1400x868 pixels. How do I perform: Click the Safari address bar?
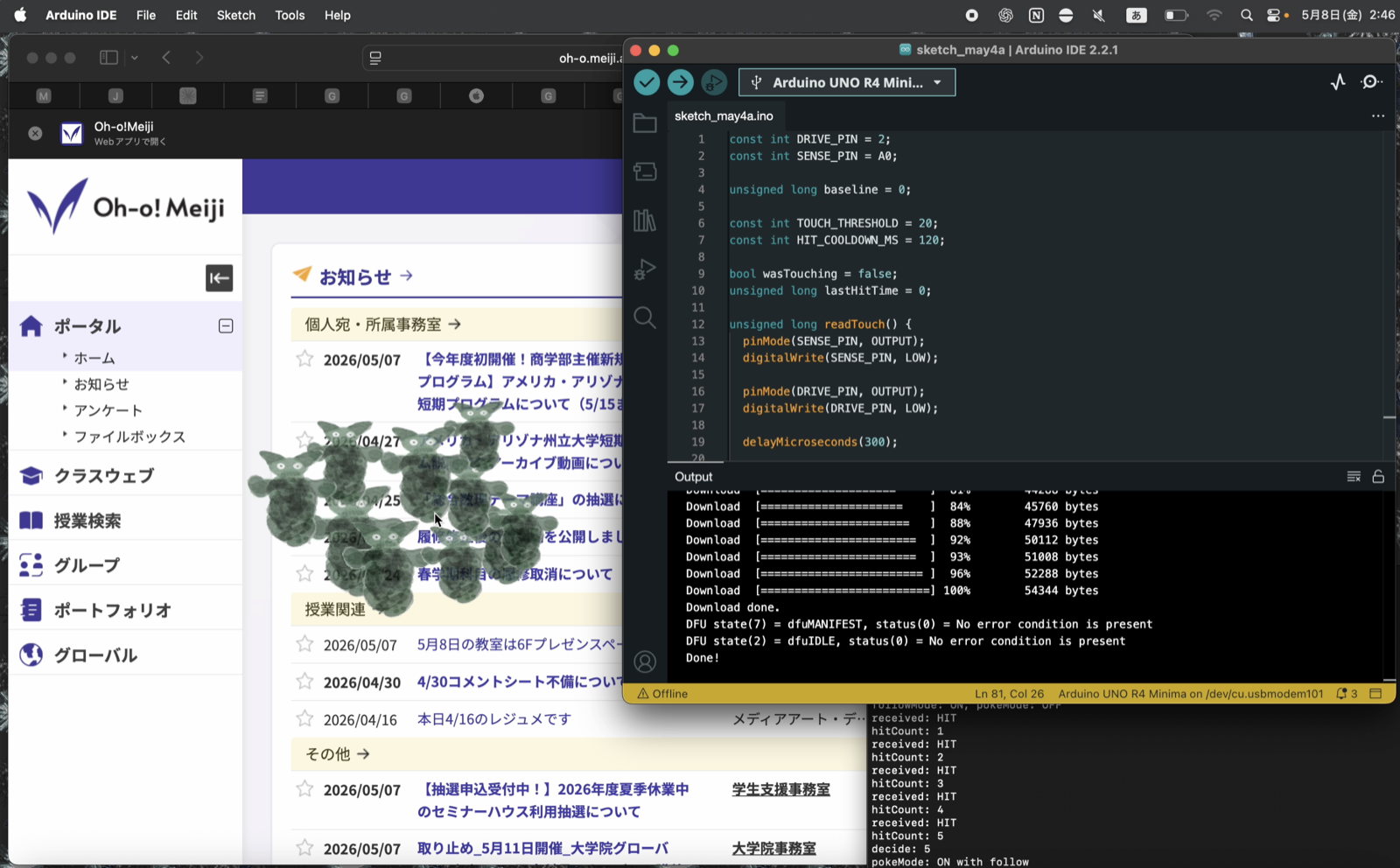[x=494, y=58]
